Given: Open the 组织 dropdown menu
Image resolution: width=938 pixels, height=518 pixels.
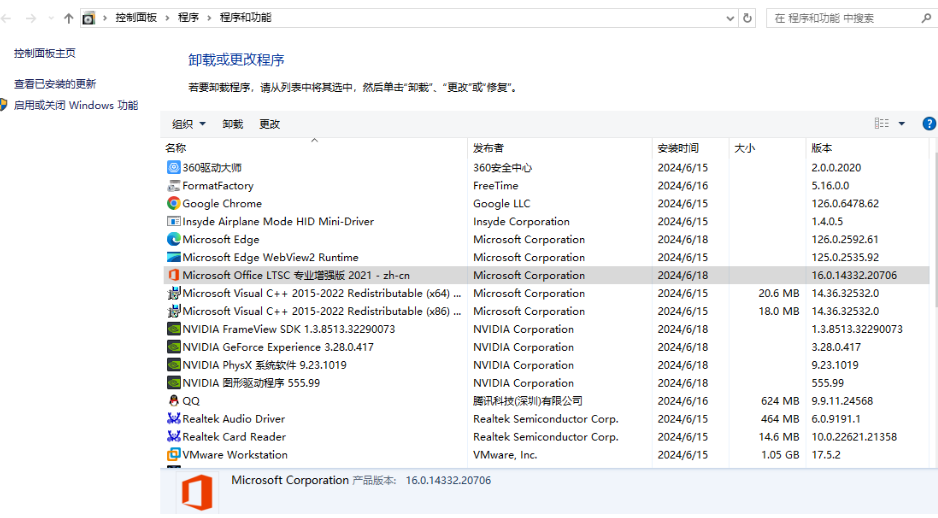Looking at the screenshot, I should pos(188,124).
